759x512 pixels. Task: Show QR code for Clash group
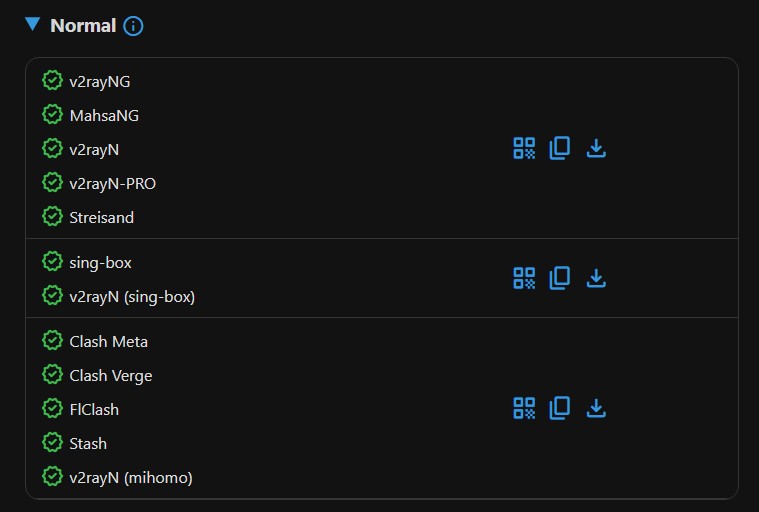[x=524, y=408]
